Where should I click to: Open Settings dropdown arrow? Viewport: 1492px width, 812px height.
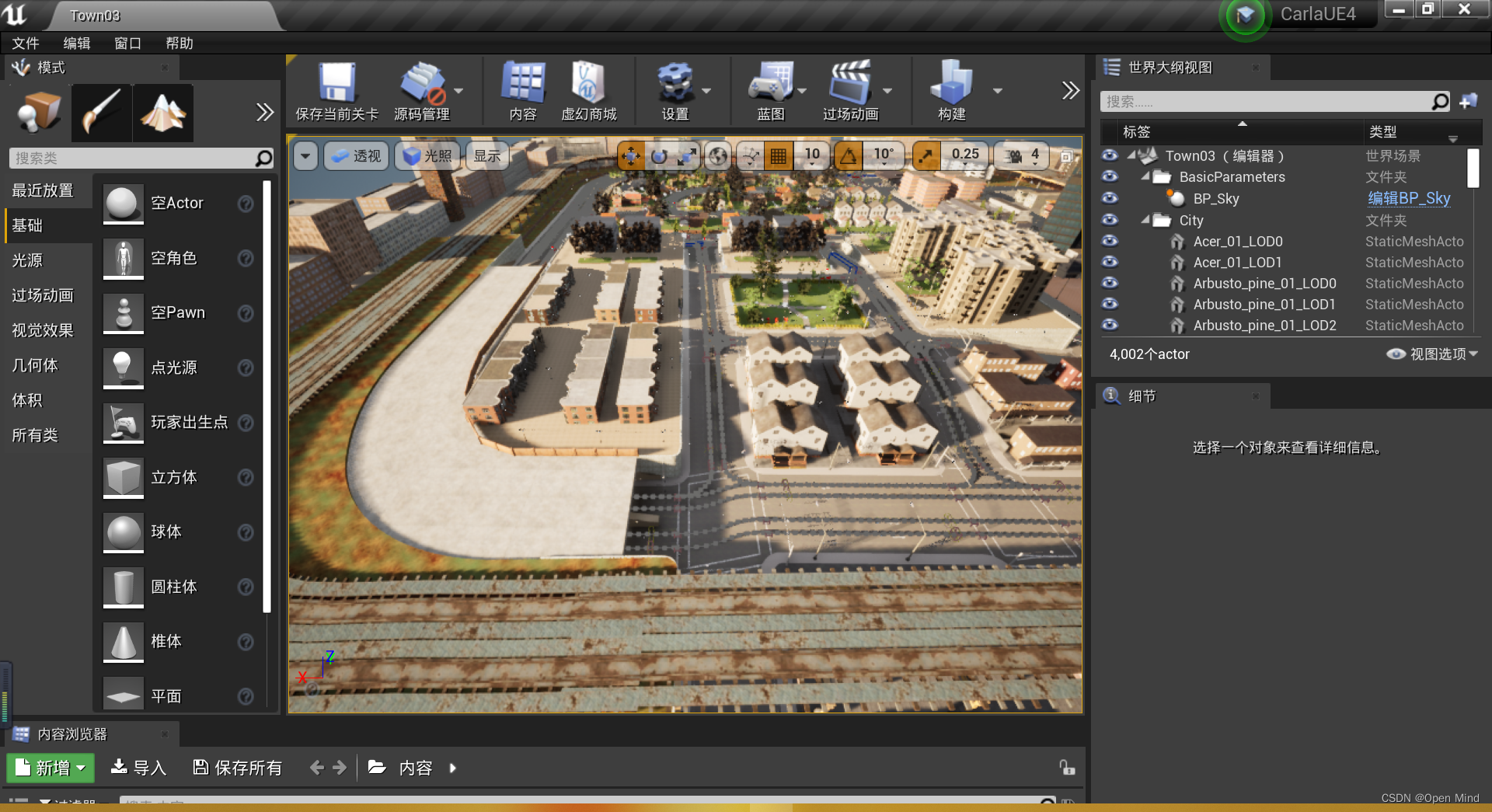point(706,91)
